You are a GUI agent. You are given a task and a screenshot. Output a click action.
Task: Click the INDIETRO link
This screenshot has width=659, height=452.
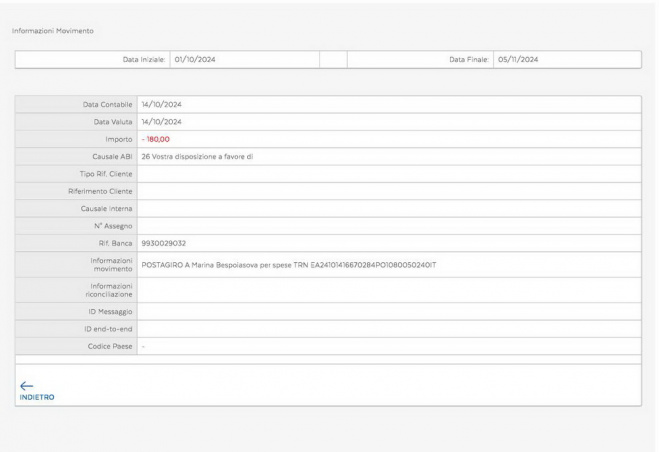point(37,396)
